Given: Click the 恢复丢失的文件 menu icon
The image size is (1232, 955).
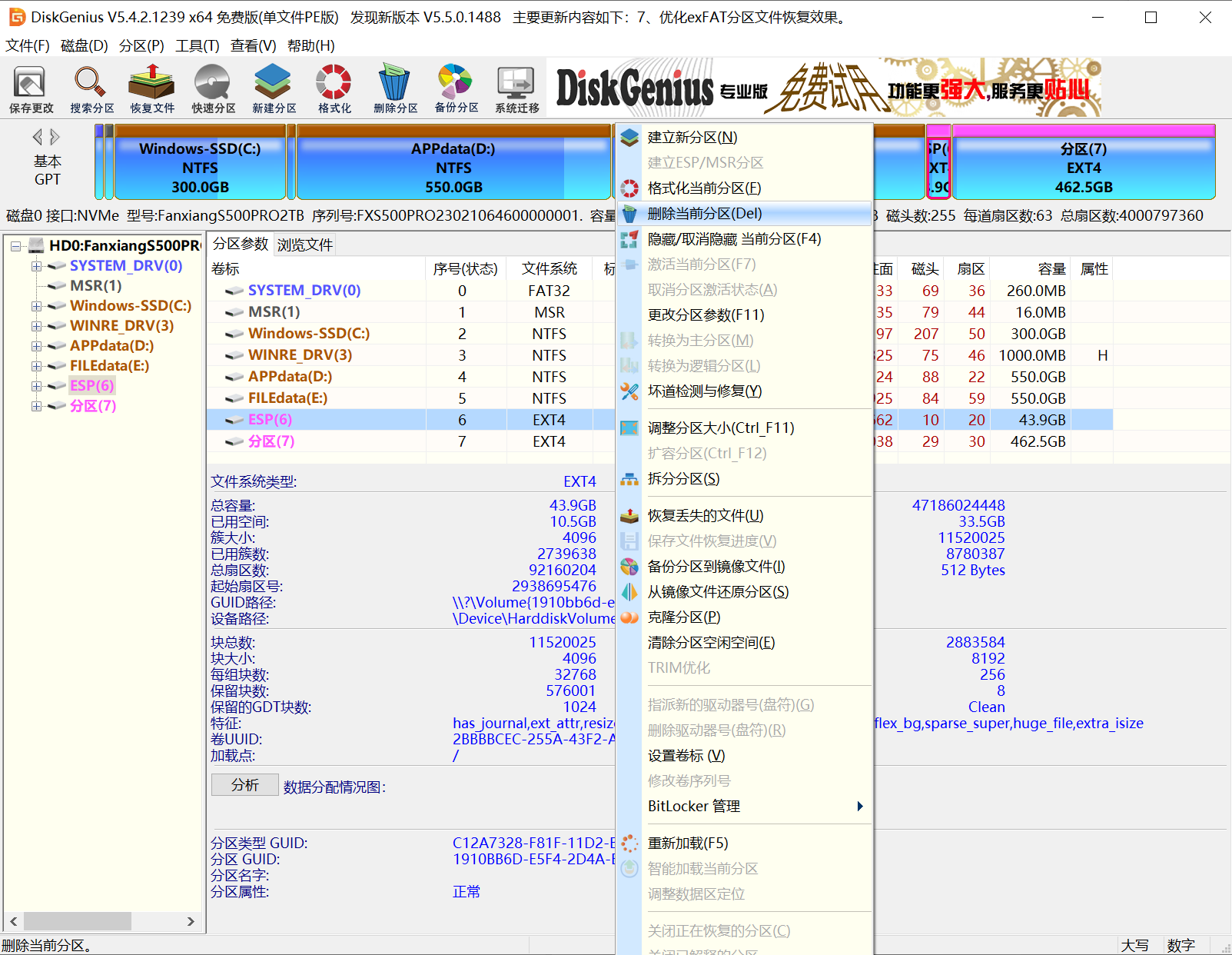Looking at the screenshot, I should pyautogui.click(x=629, y=516).
